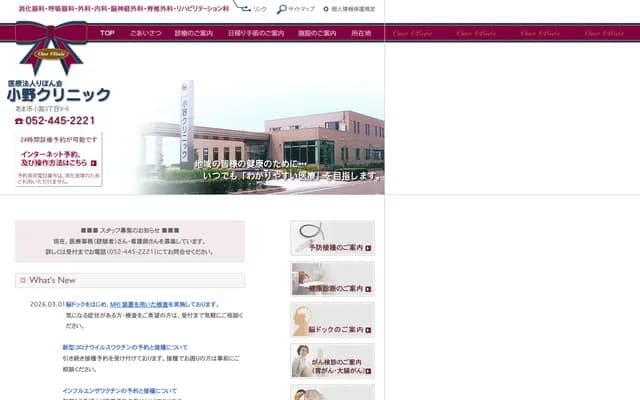The width and height of the screenshot is (640, 400).
Task: Go to the TOP page
Action: pyautogui.click(x=107, y=33)
